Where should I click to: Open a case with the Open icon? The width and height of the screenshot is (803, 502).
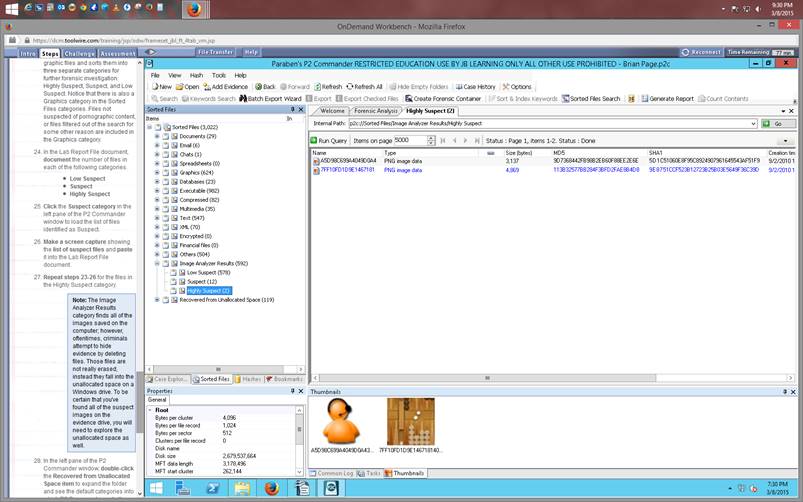pos(187,87)
